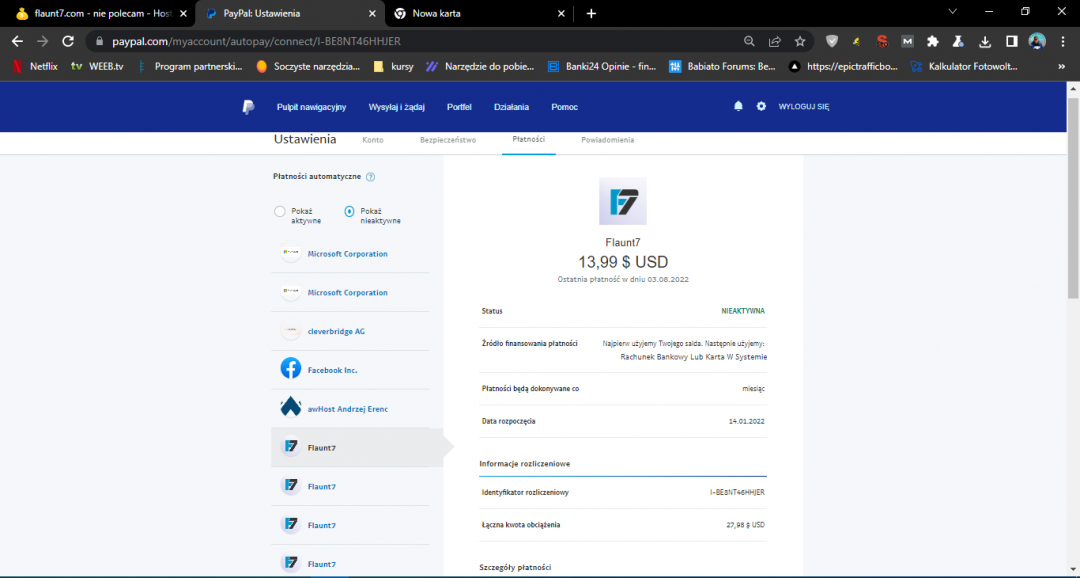The height and width of the screenshot is (578, 1080).
Task: Select cleverbridge AG in payment list
Action: click(336, 331)
